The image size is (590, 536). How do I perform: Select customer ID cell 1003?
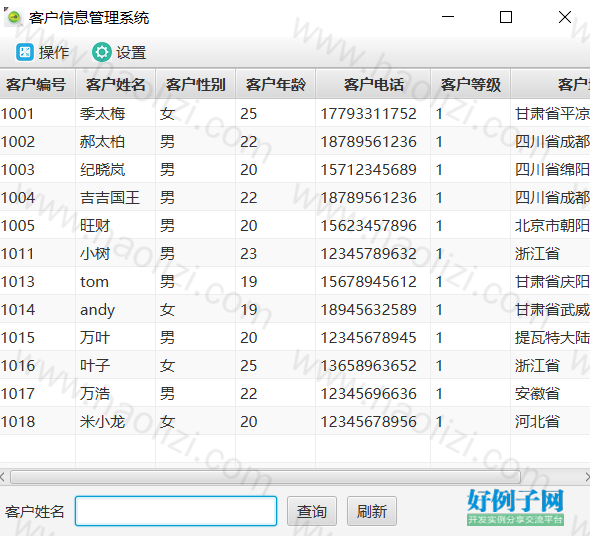point(38,169)
